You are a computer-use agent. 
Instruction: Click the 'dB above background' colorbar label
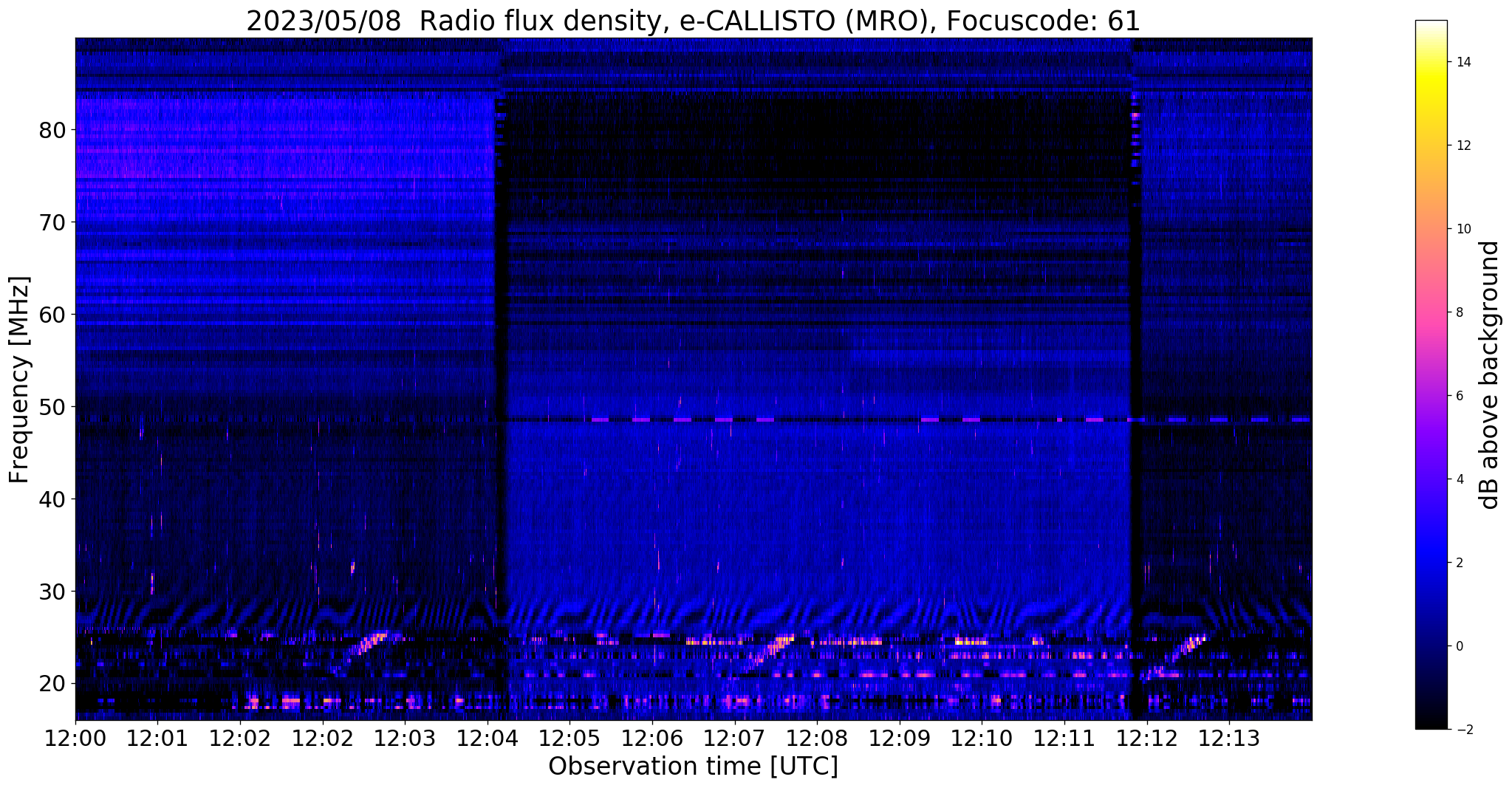click(x=1490, y=375)
